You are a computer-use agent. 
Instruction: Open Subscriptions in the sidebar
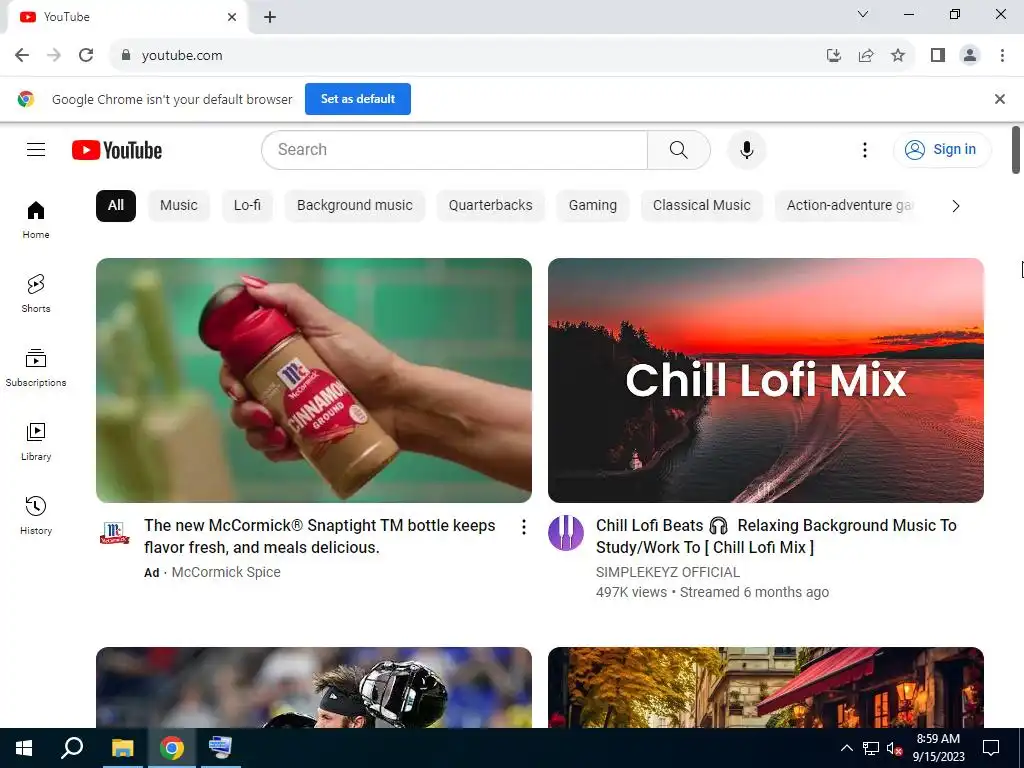[x=36, y=368]
